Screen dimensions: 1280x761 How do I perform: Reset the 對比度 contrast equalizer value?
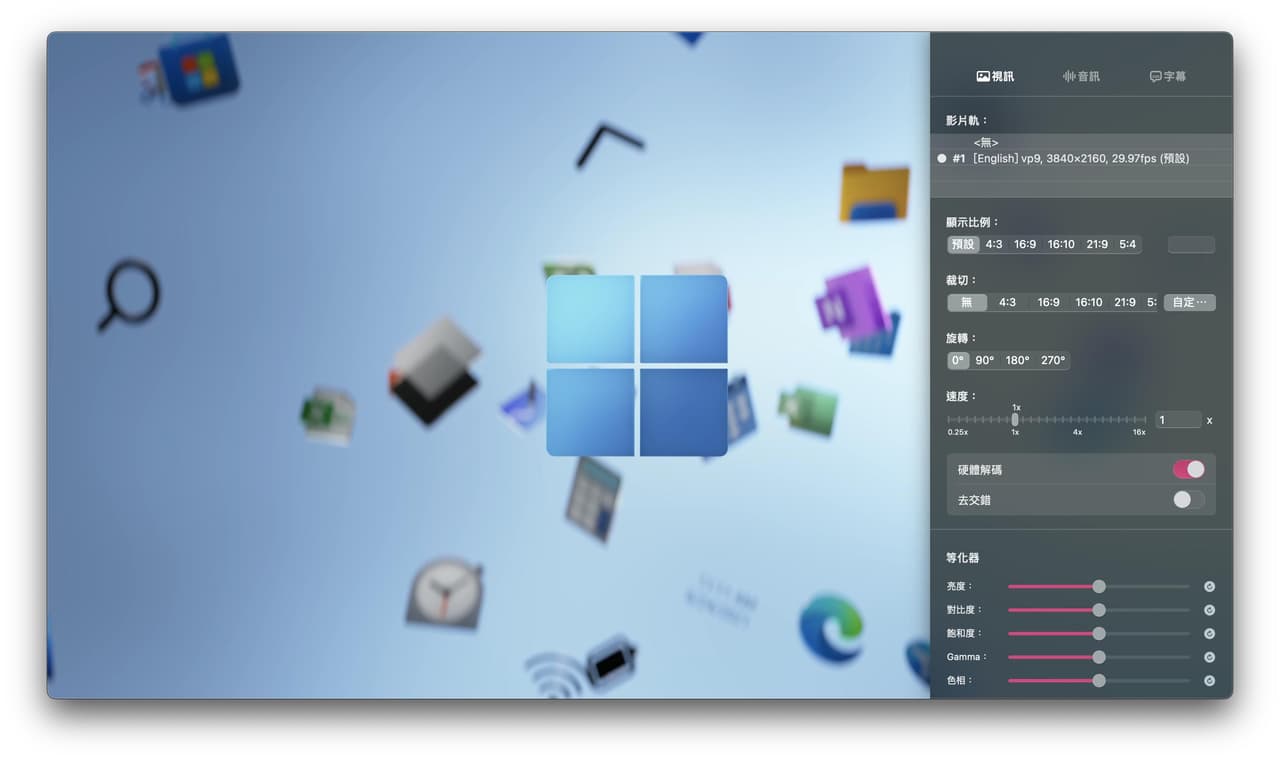1209,610
